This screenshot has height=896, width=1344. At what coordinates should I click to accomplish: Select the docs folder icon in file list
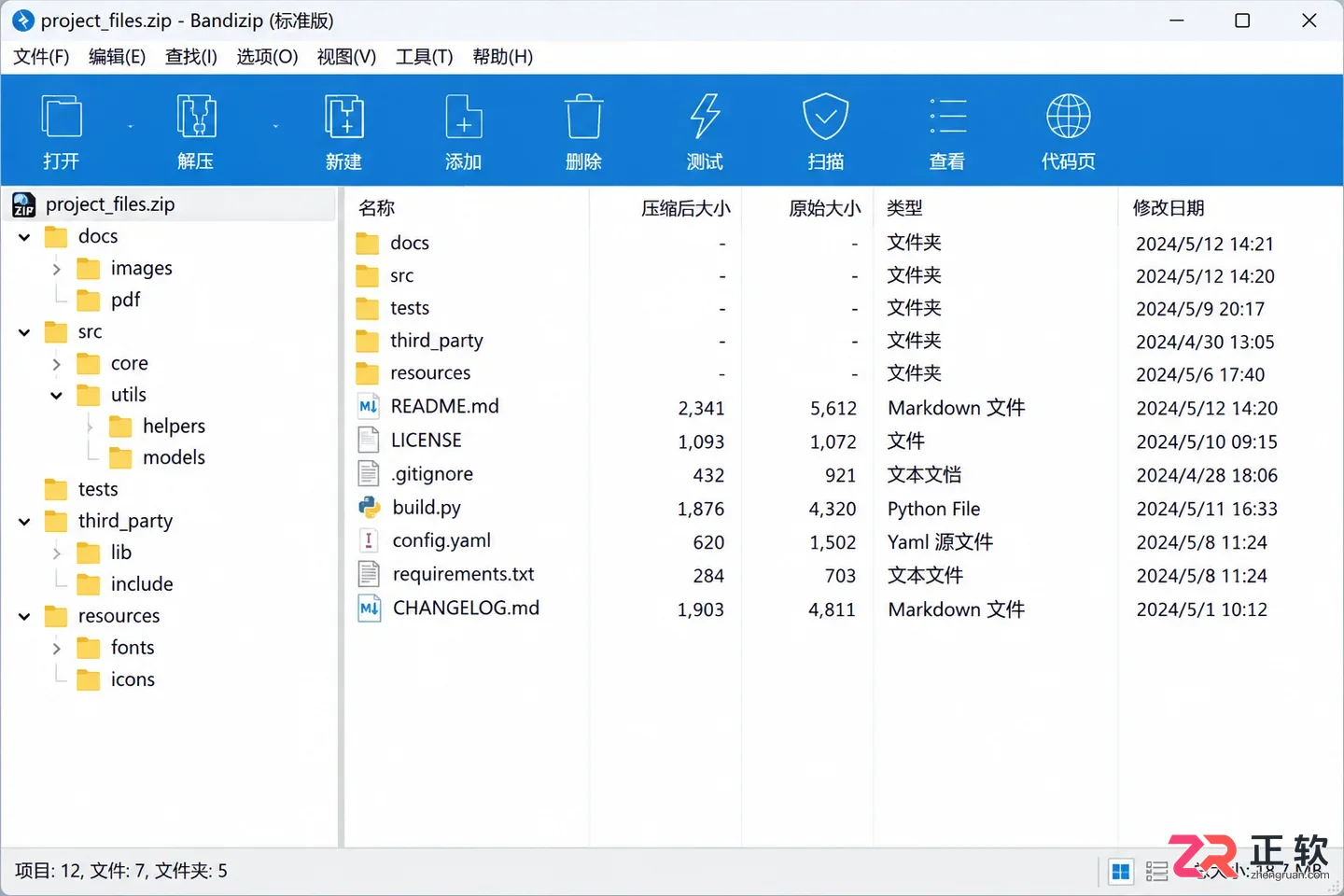[x=368, y=244]
